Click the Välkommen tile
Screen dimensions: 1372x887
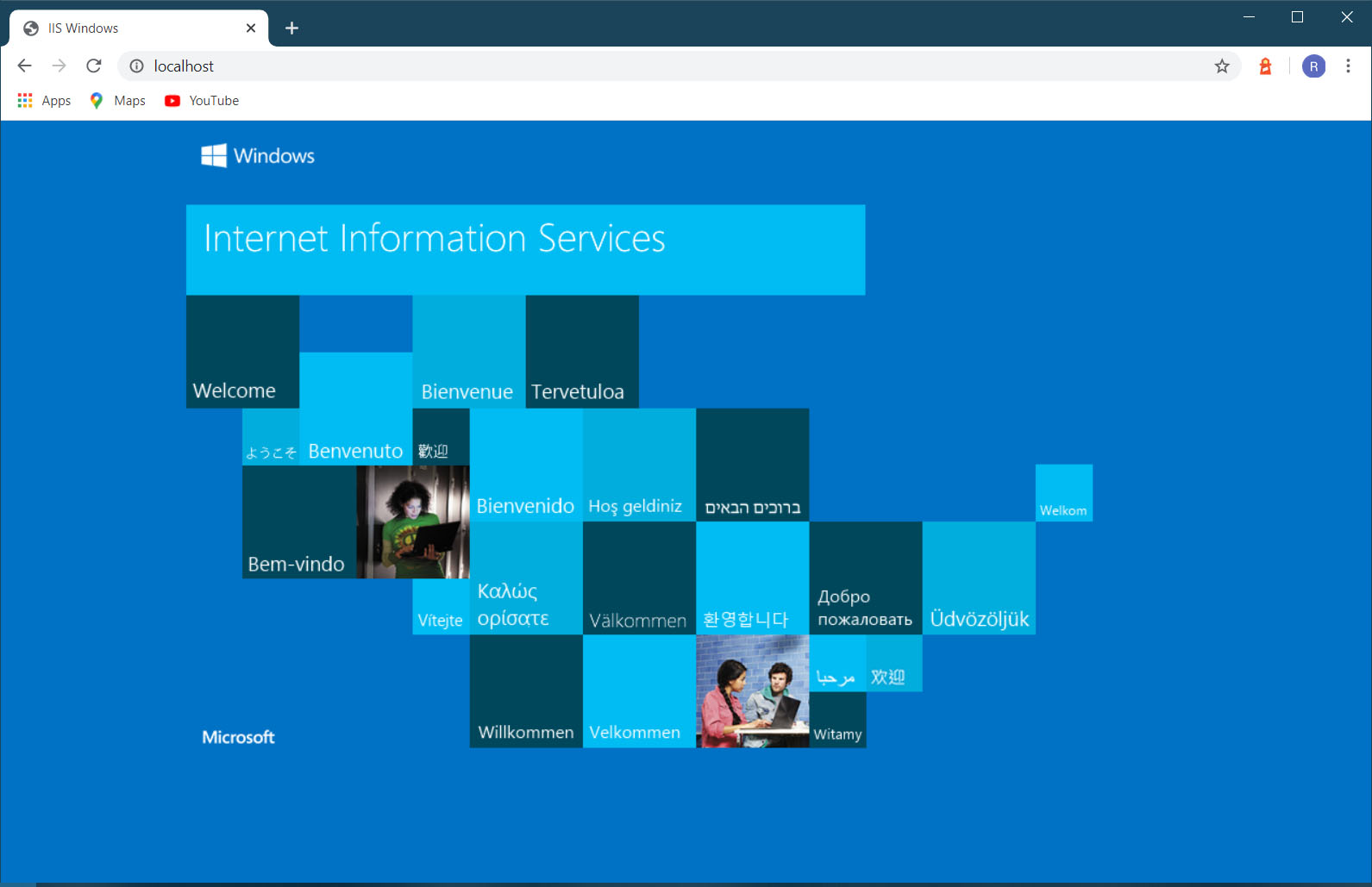639,578
